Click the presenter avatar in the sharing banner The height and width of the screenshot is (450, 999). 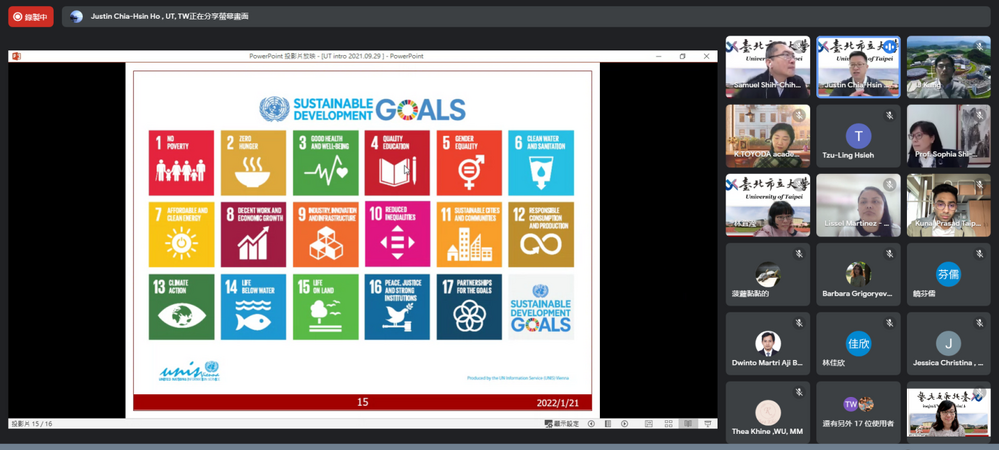(x=76, y=17)
